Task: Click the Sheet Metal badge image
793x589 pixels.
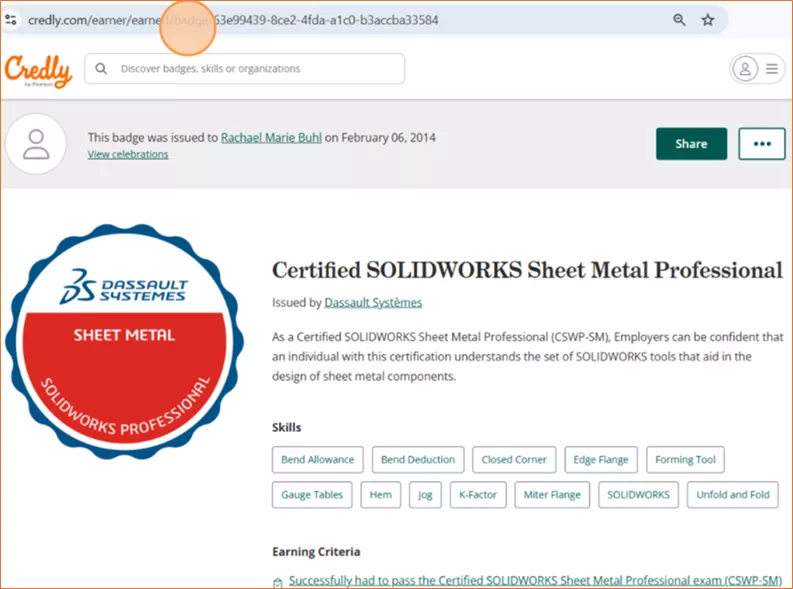Action: tap(124, 342)
